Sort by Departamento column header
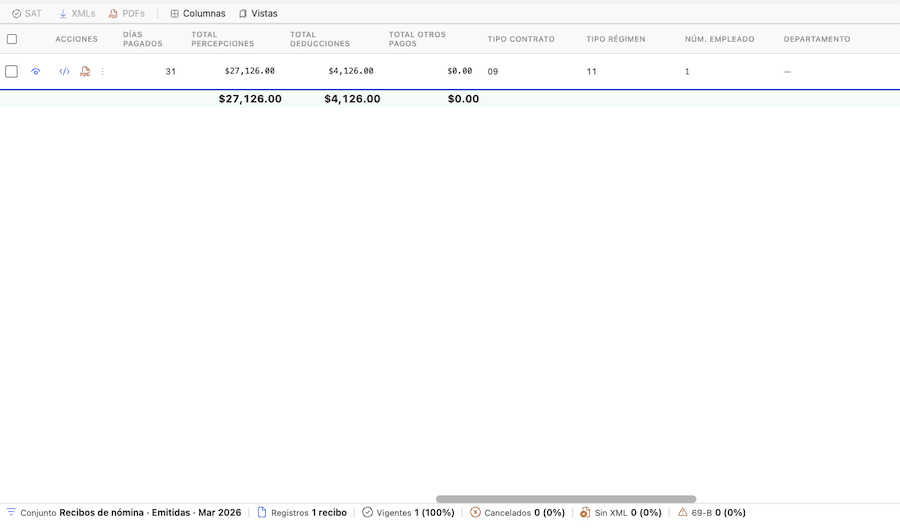Image resolution: width=900 pixels, height=528 pixels. 817,39
